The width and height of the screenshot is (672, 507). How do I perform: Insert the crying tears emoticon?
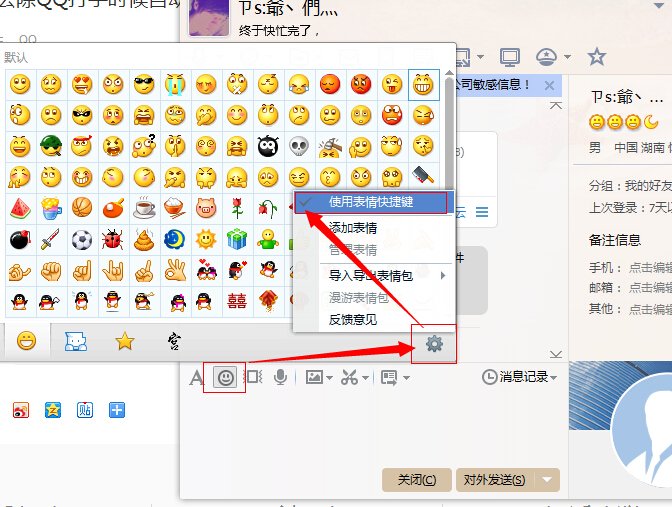(x=175, y=84)
